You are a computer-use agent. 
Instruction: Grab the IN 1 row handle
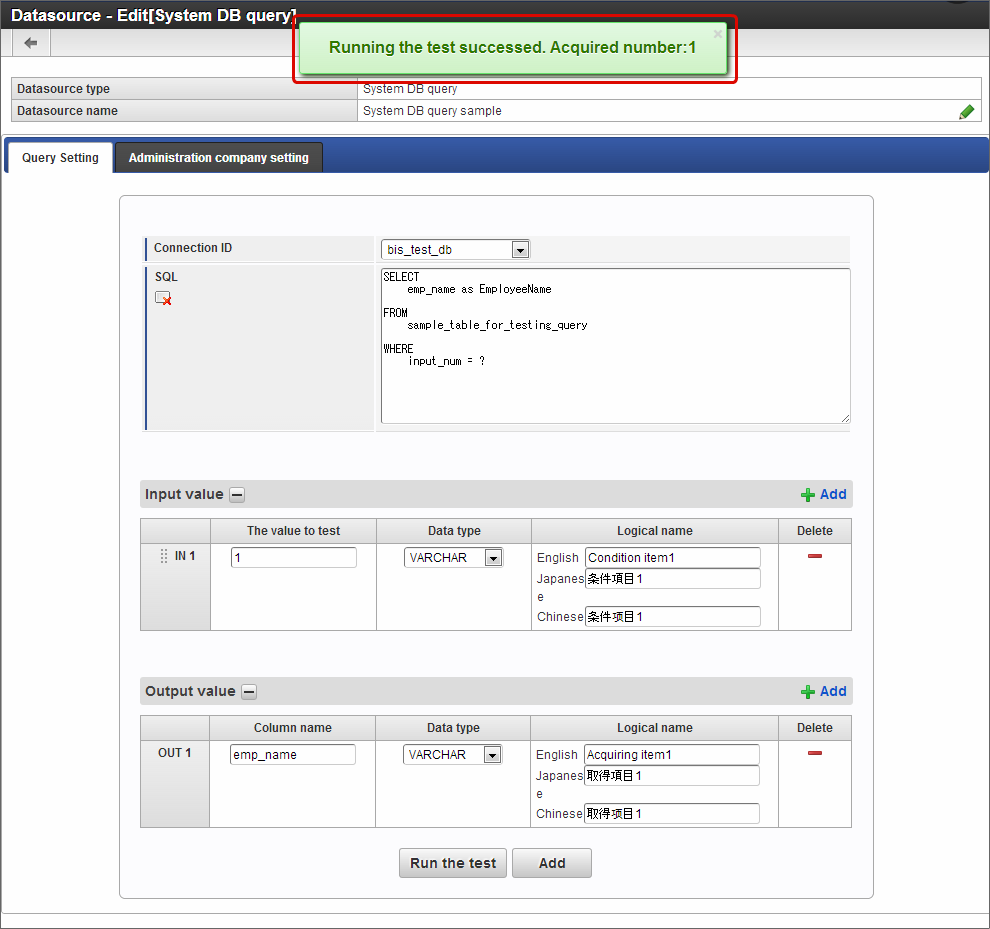click(164, 556)
